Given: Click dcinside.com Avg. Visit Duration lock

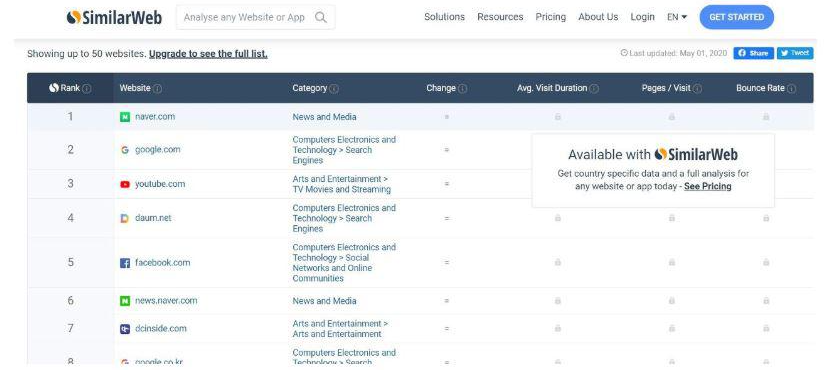Looking at the screenshot, I should coord(558,328).
